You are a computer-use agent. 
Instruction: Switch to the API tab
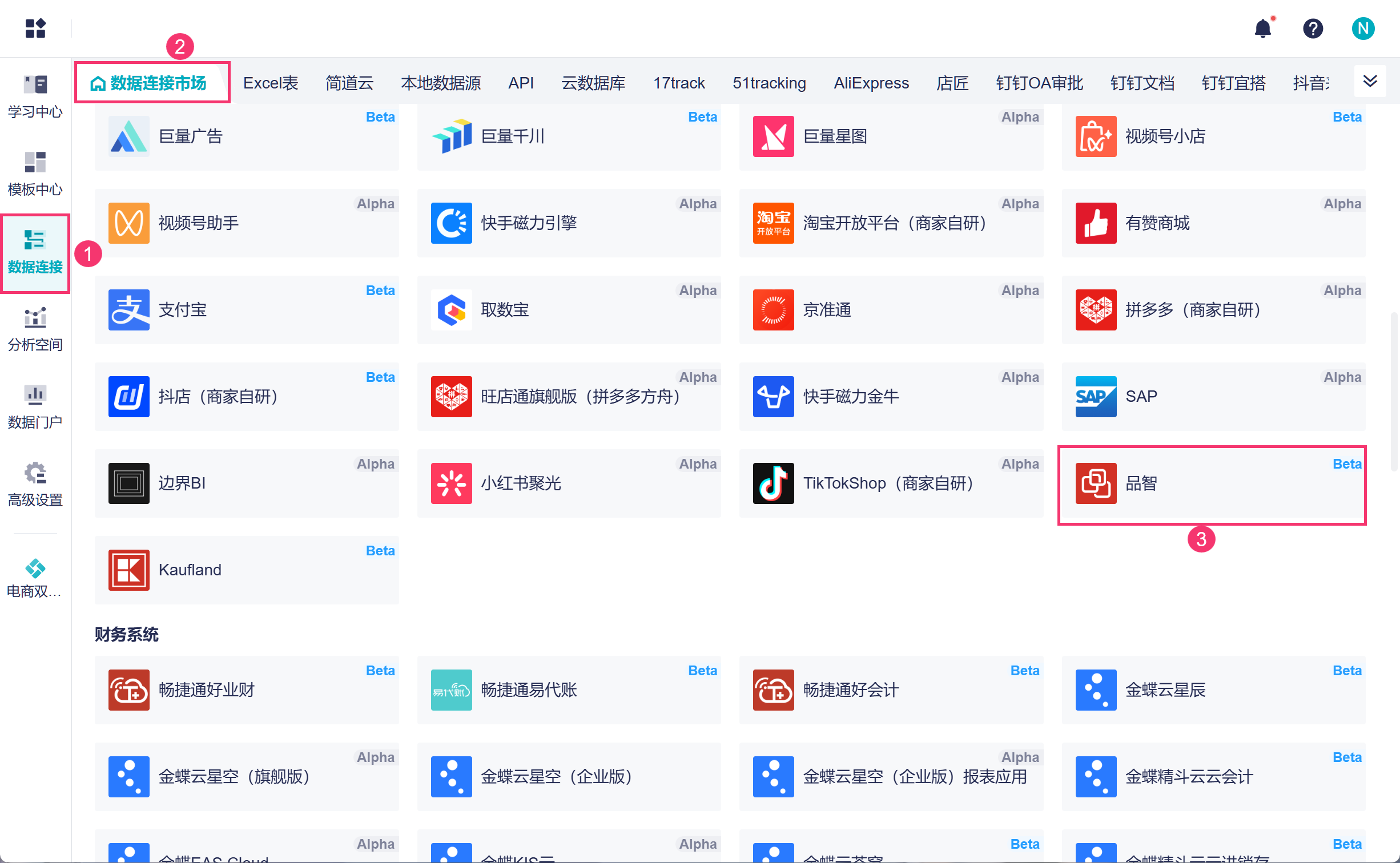coord(521,83)
